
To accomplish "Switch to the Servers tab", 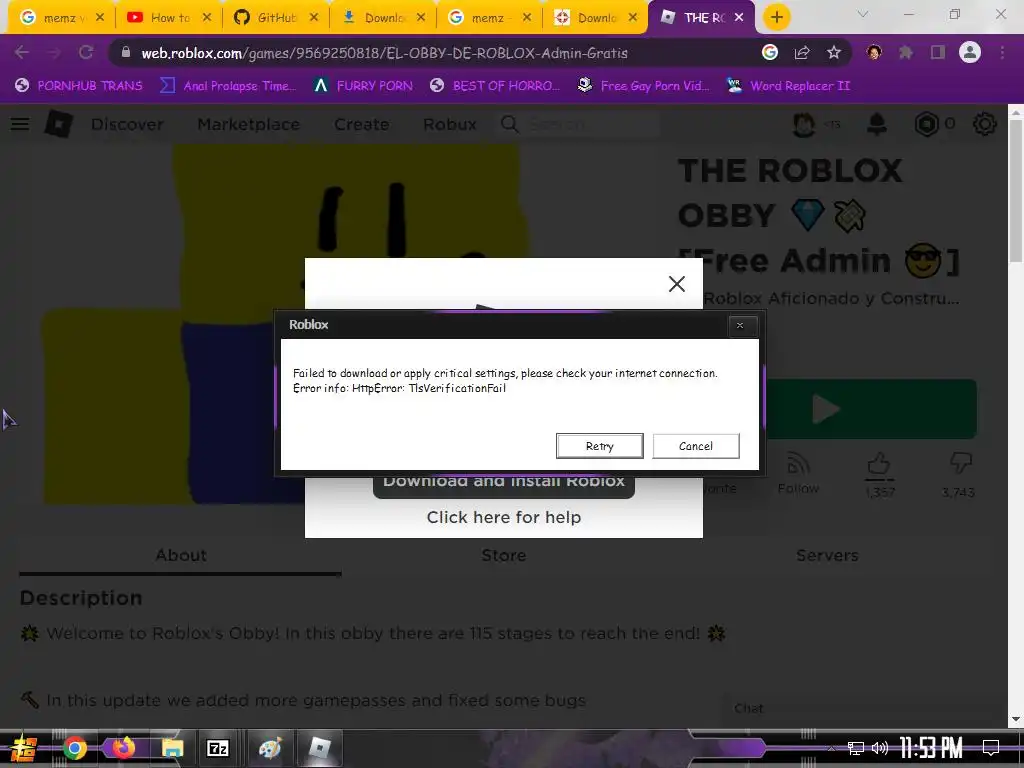I will (827, 555).
